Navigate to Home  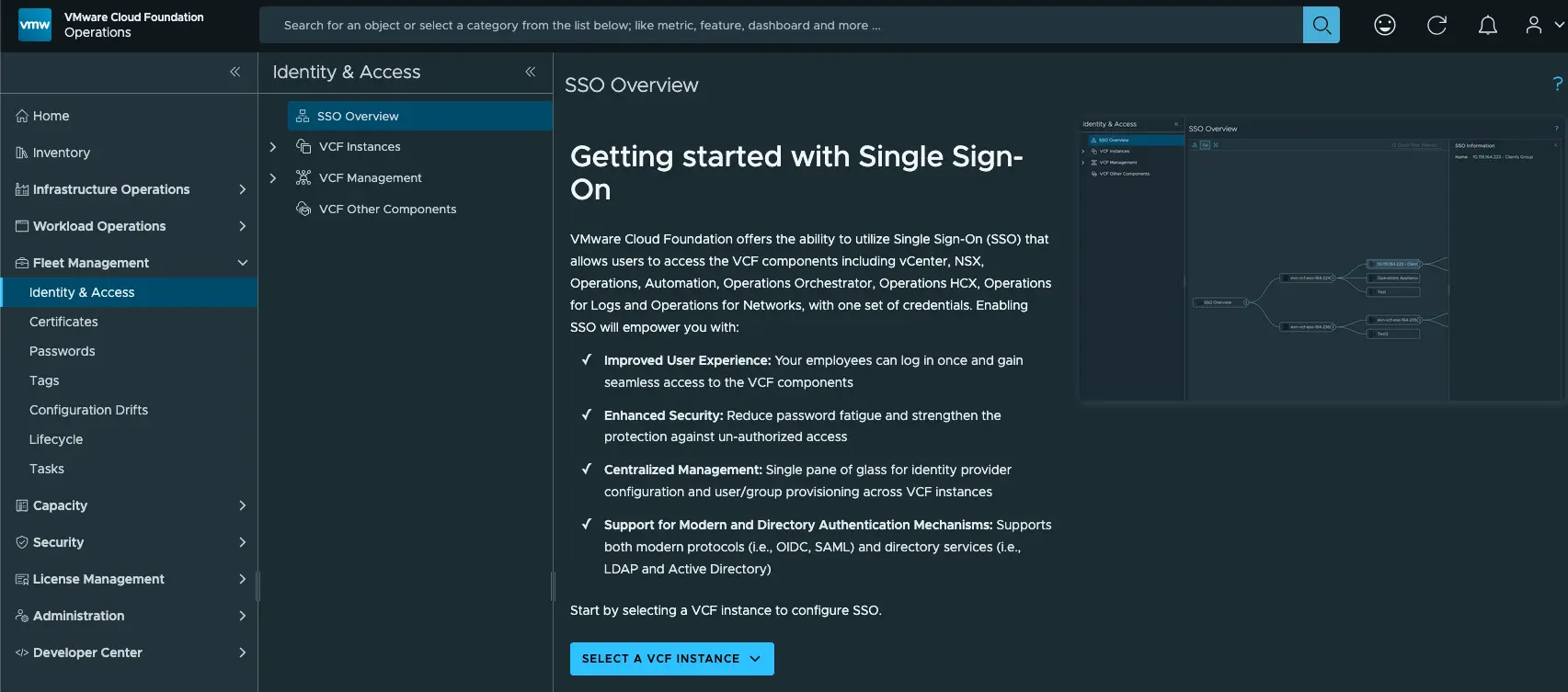[51, 116]
